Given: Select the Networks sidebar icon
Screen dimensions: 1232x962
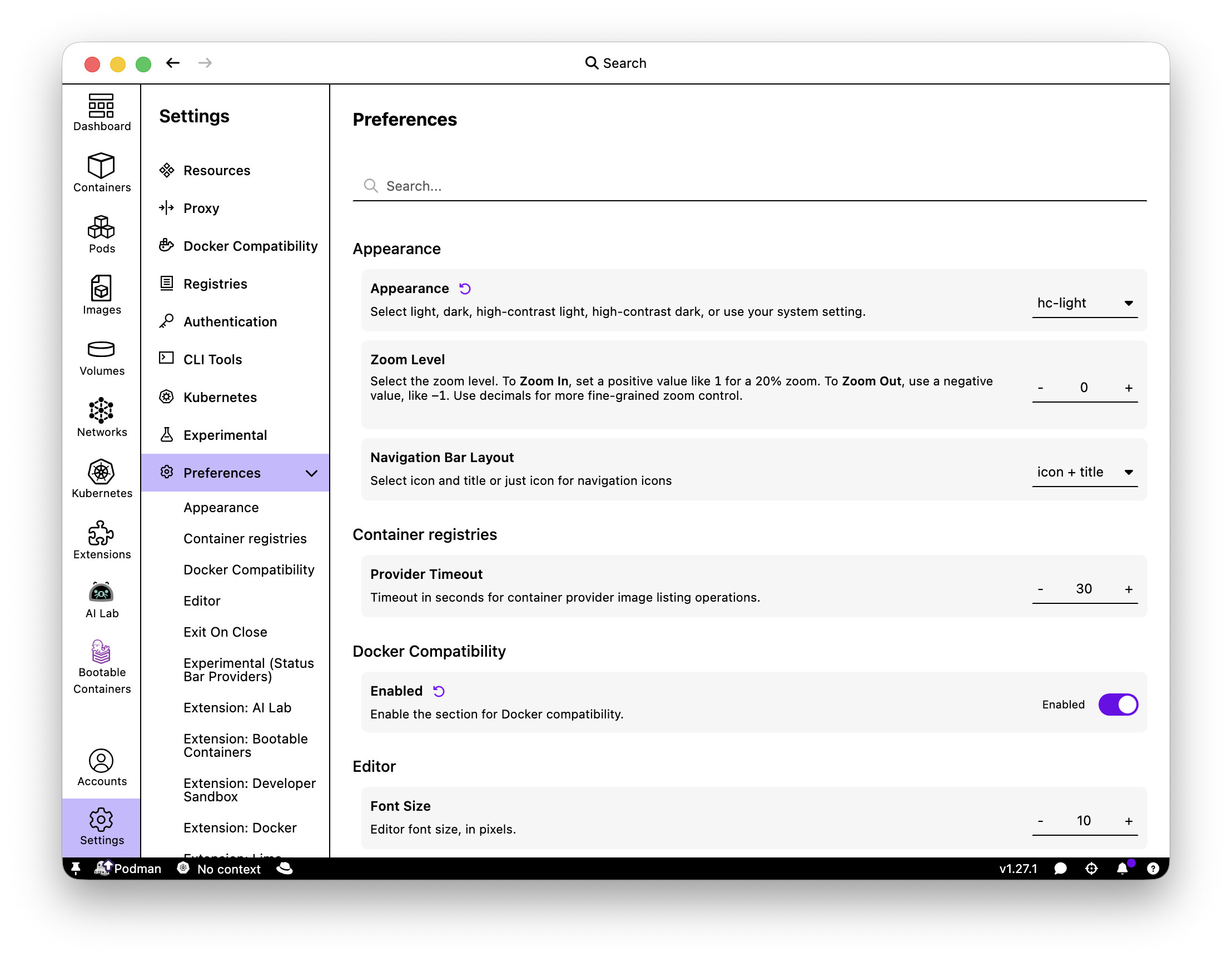Looking at the screenshot, I should click(x=101, y=416).
